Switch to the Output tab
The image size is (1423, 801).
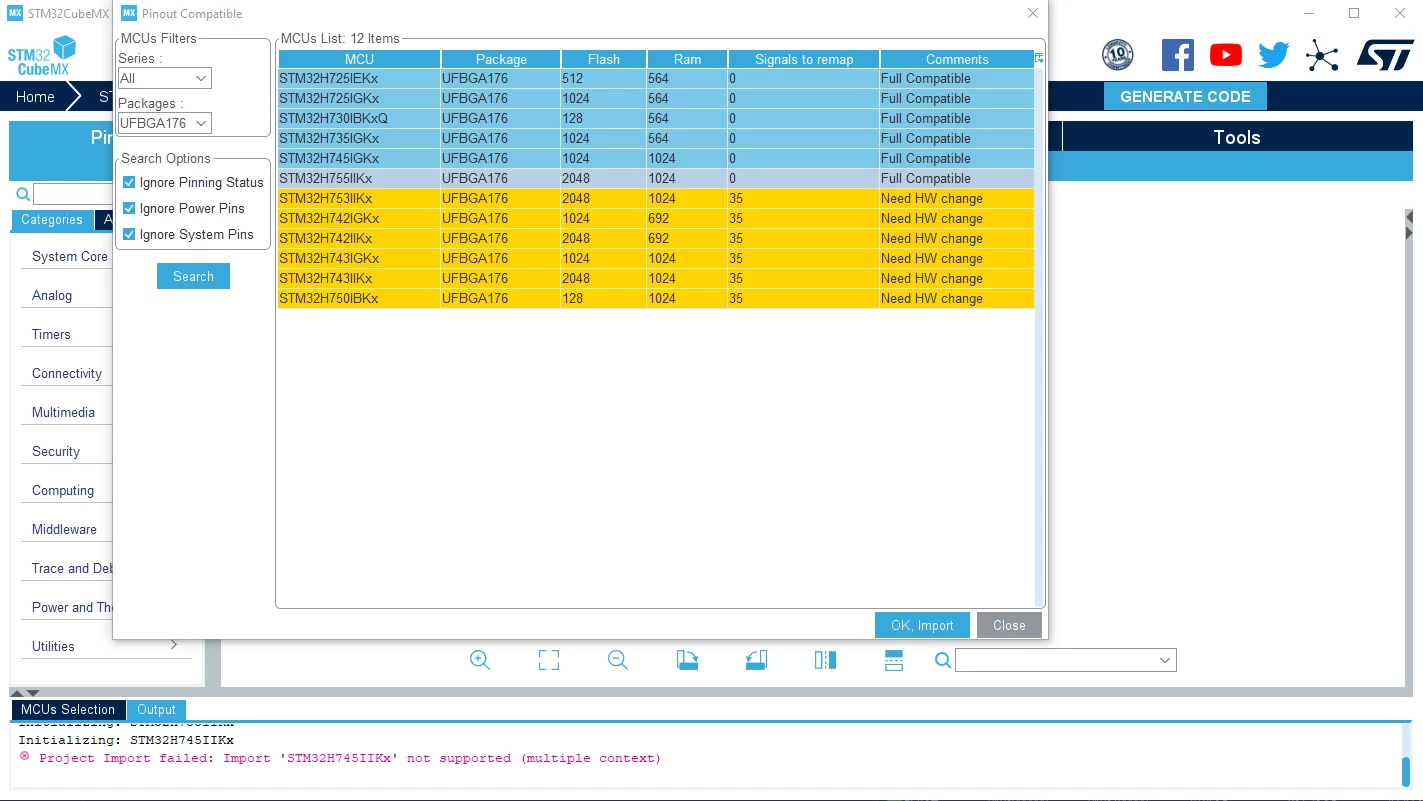pos(156,709)
